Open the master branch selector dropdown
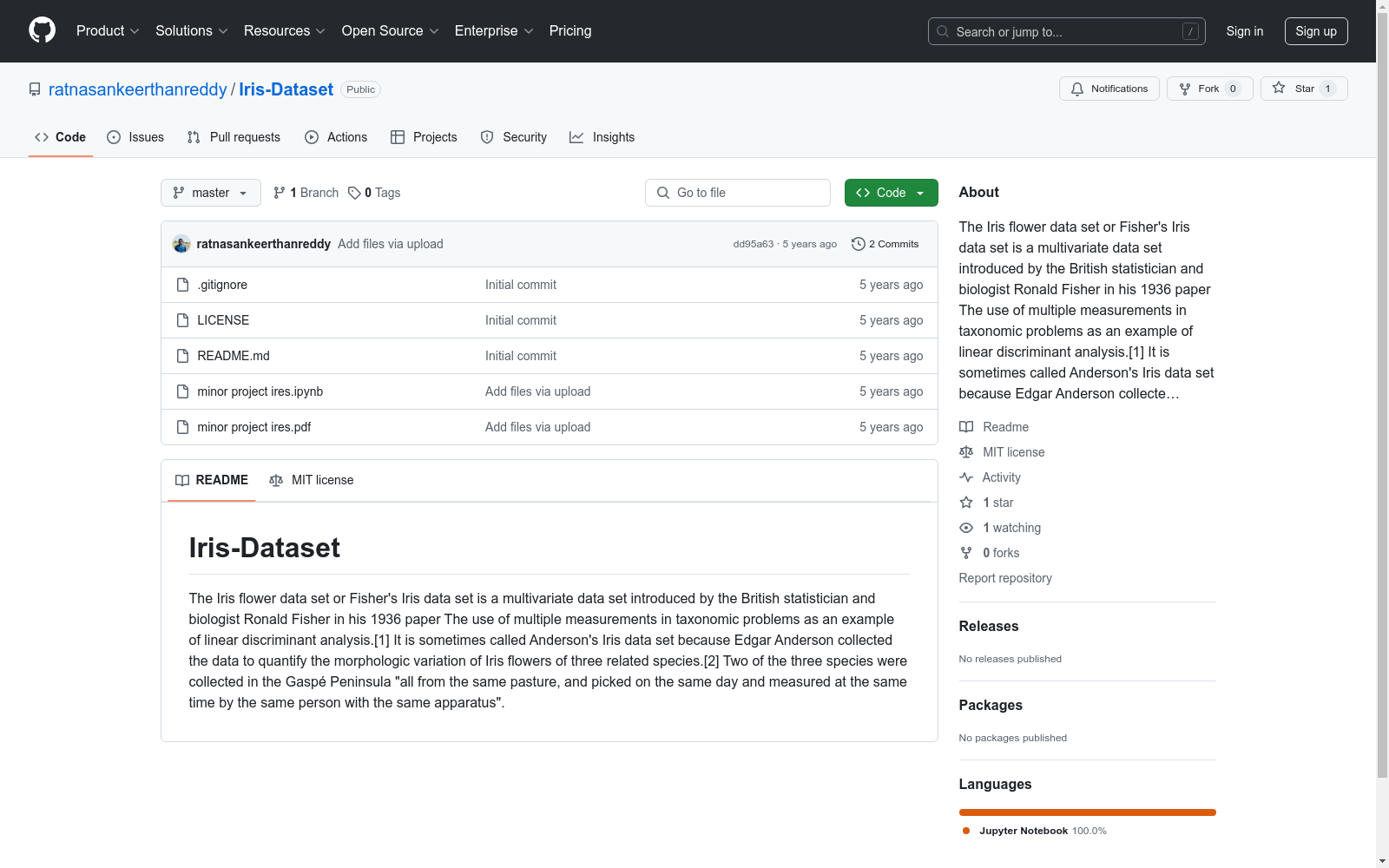Viewport: 1389px width, 868px height. tap(211, 193)
